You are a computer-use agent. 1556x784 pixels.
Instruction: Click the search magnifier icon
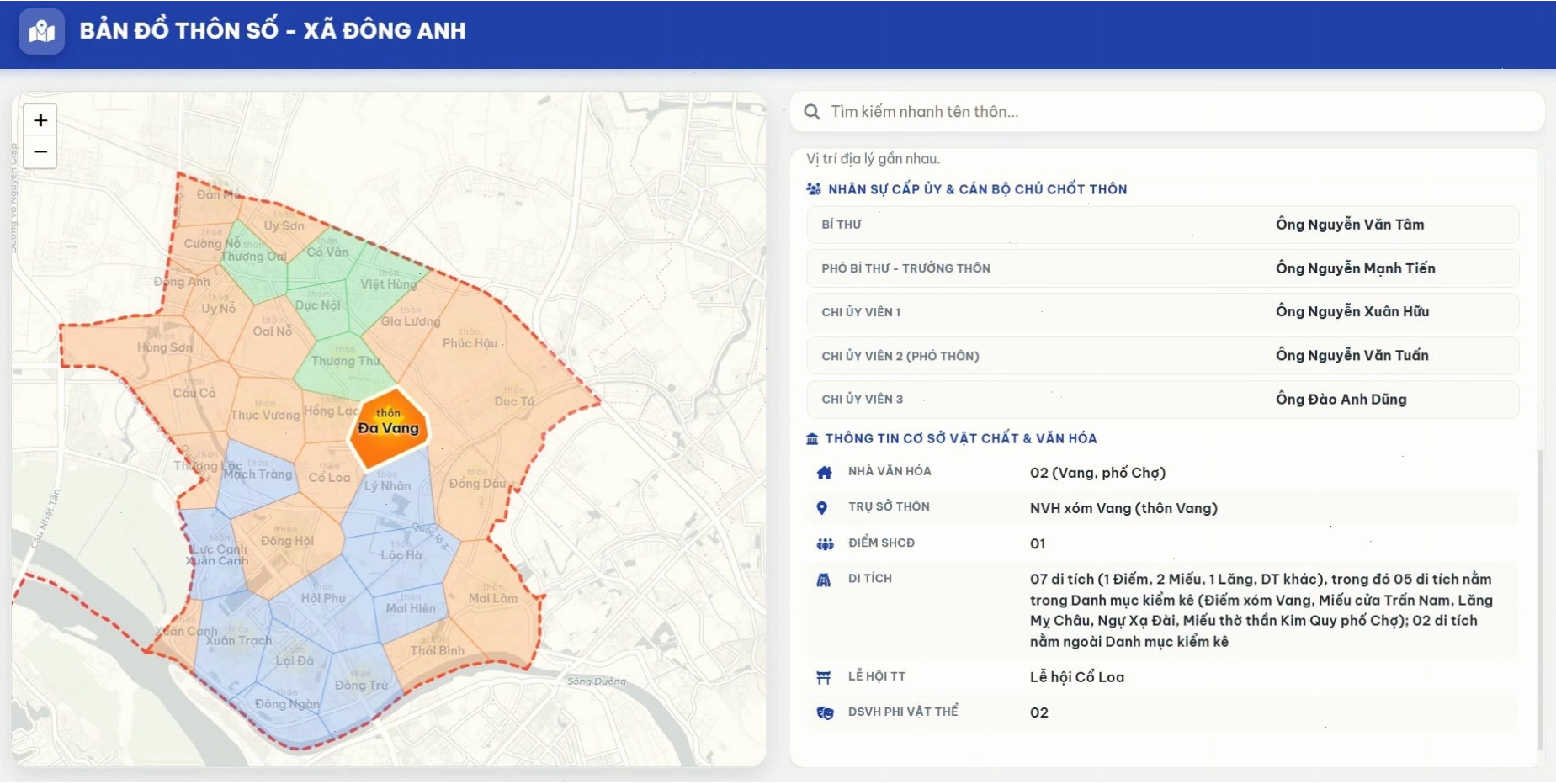tap(811, 112)
